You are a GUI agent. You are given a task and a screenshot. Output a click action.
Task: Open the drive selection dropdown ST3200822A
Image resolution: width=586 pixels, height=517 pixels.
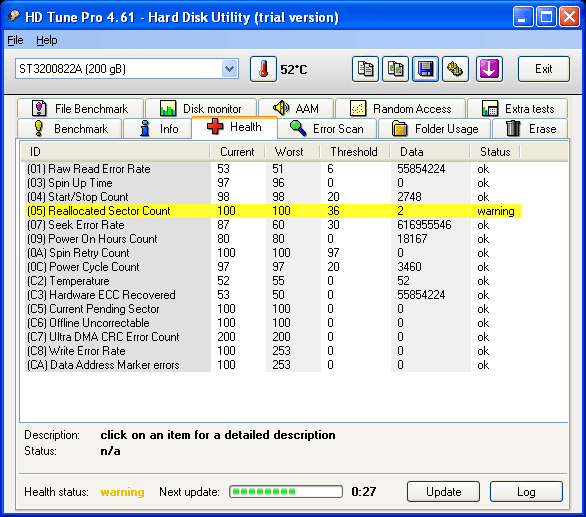pos(127,69)
